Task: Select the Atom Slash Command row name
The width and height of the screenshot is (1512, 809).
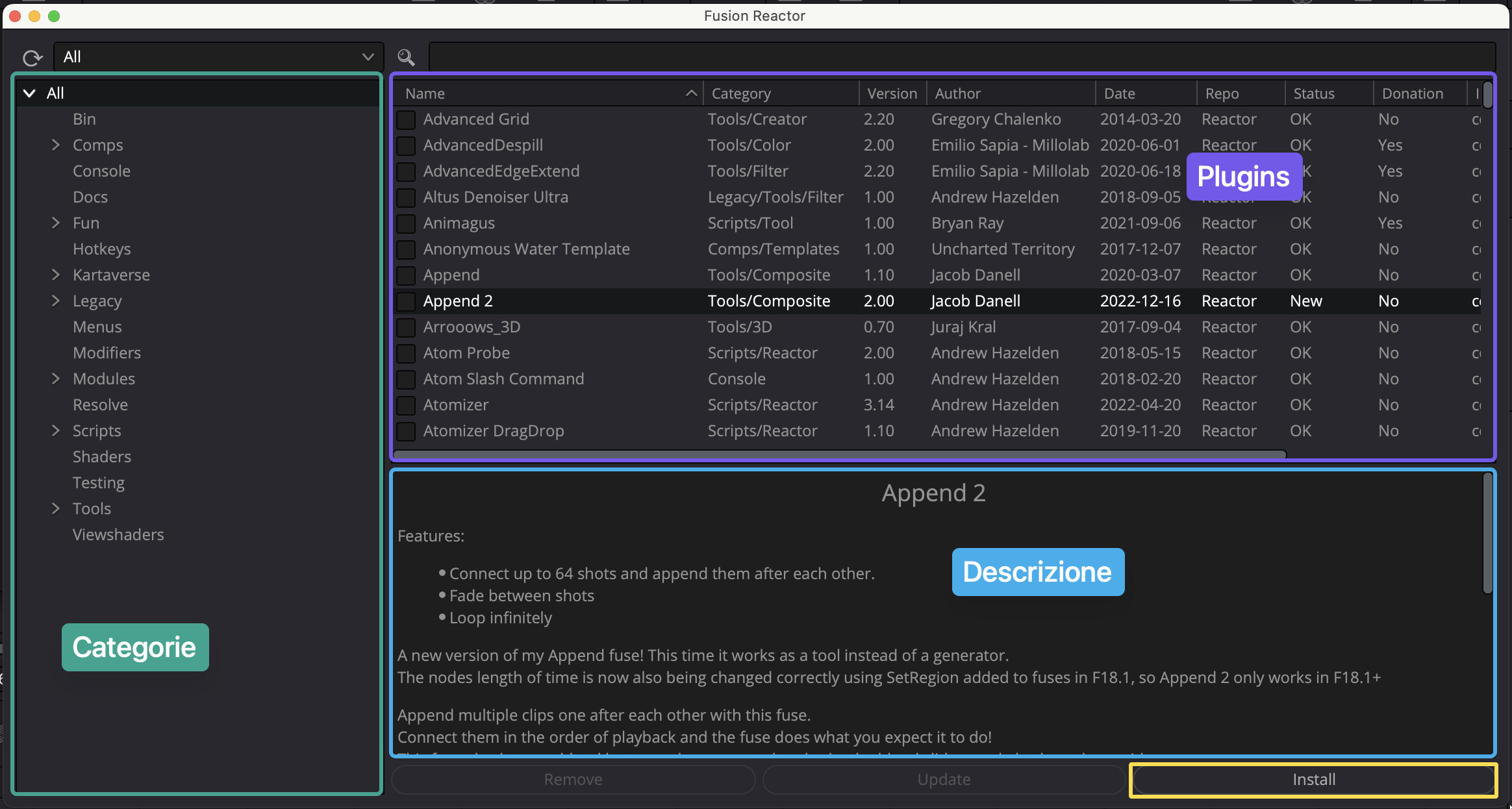Action: [503, 379]
